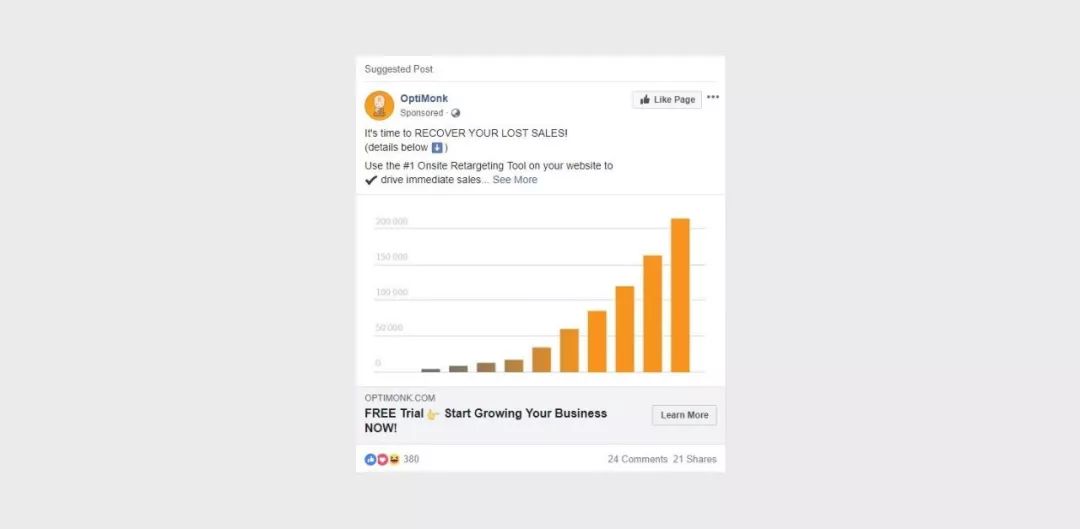The height and width of the screenshot is (529, 1080).
Task: Click the pointing hand emoji in headline
Action: 433,414
